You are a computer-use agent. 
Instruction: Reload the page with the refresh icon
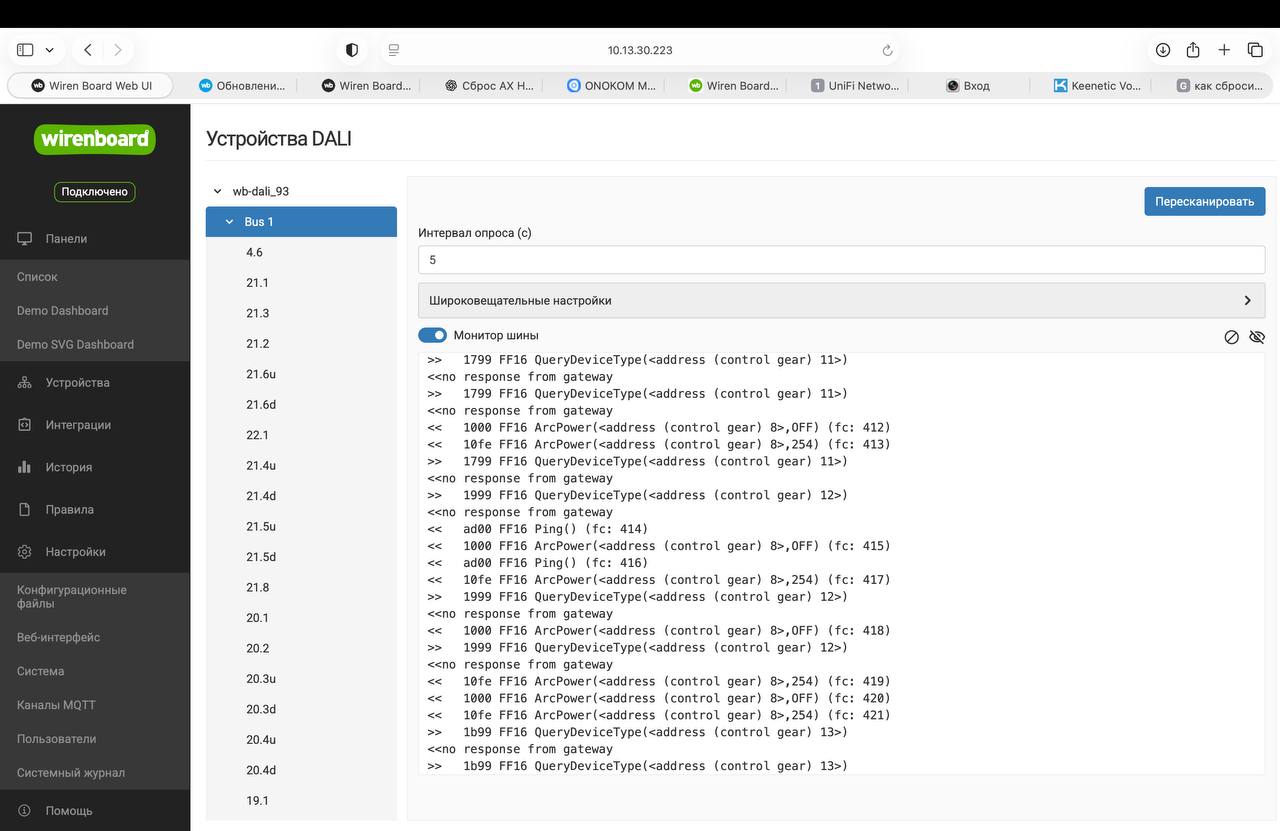pyautogui.click(x=887, y=50)
